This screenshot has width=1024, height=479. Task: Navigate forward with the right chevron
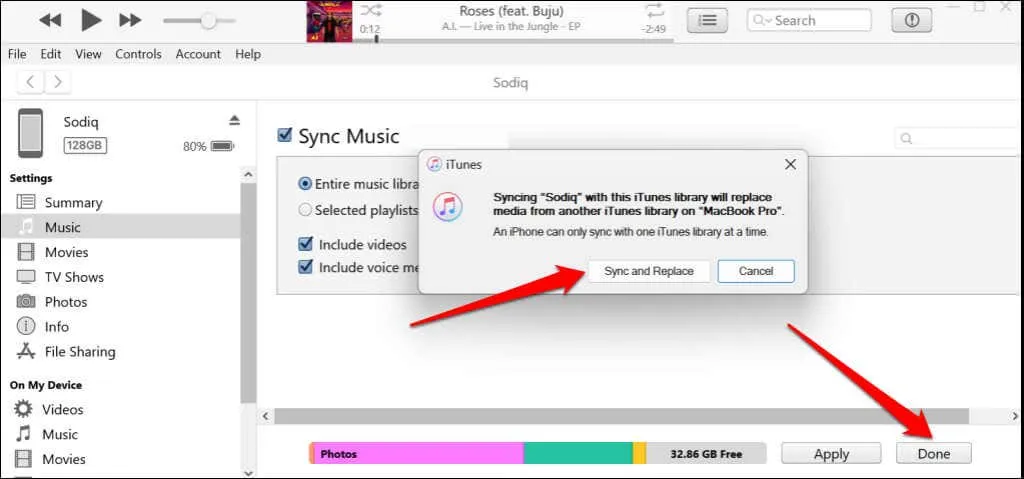pyautogui.click(x=58, y=82)
